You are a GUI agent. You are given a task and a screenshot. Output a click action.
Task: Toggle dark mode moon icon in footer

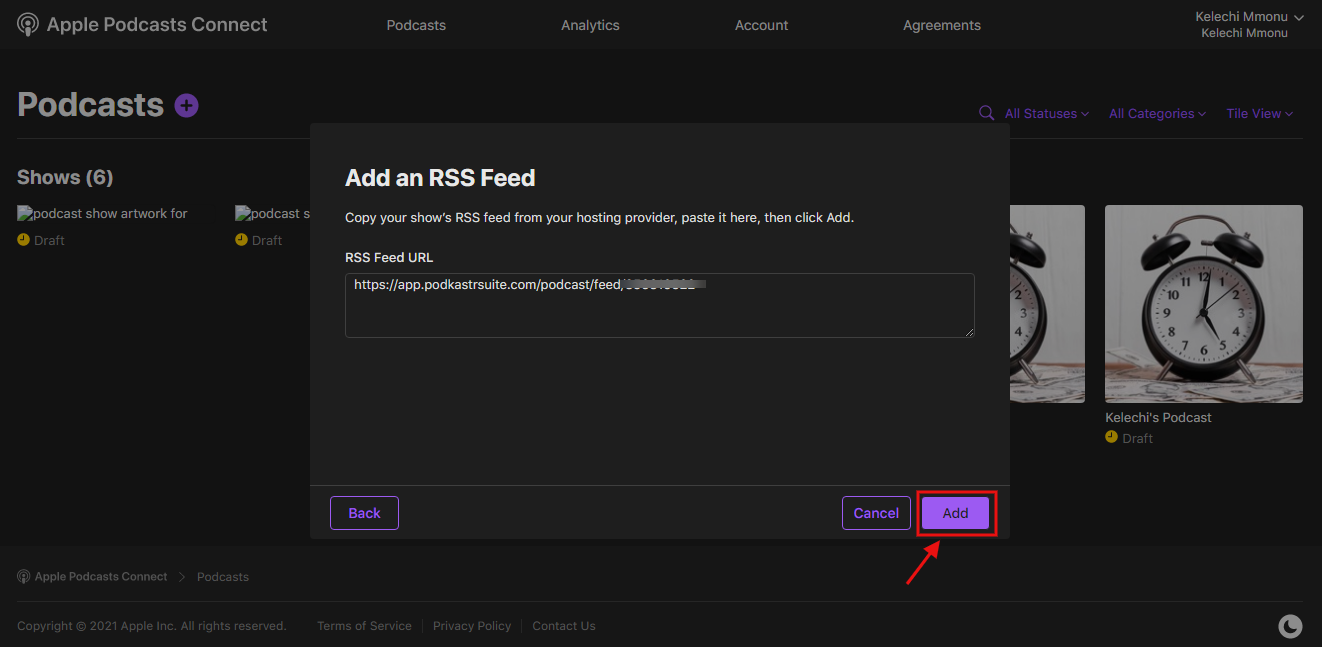[1291, 626]
